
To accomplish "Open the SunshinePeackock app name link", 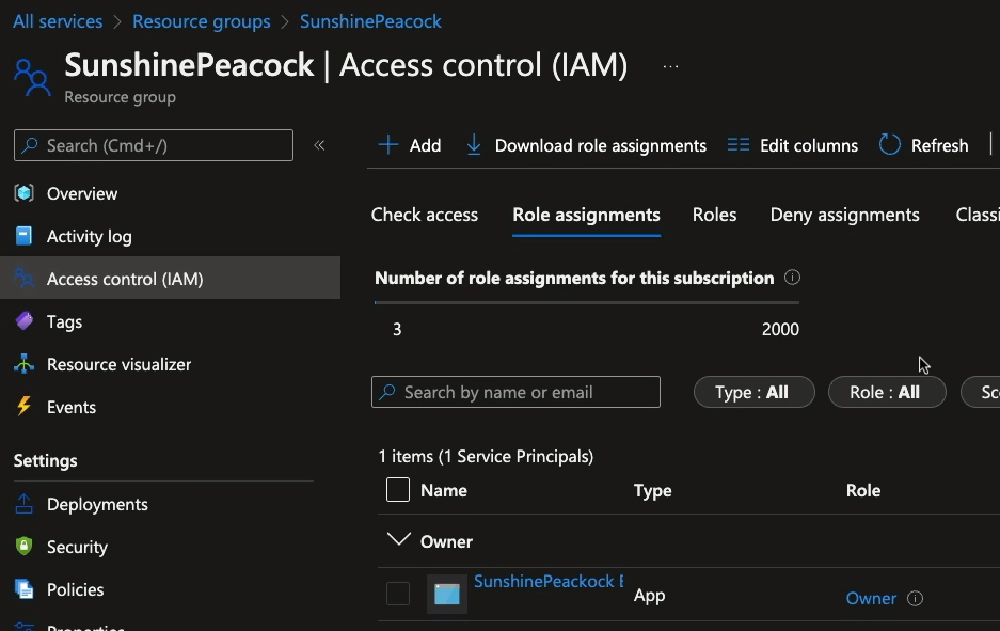I will (x=548, y=581).
